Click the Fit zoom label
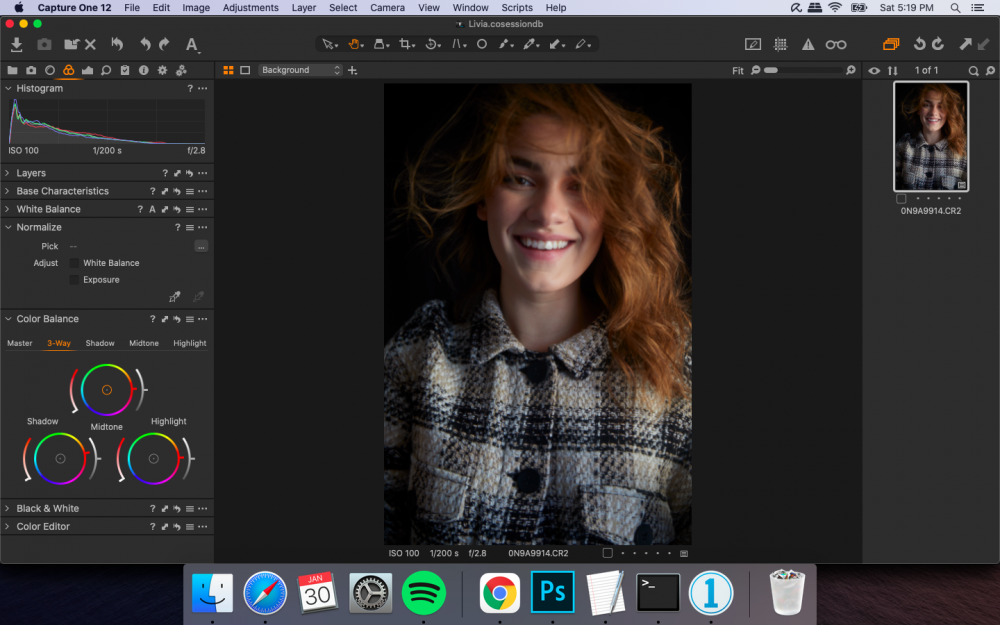The image size is (1000, 625). (x=738, y=70)
